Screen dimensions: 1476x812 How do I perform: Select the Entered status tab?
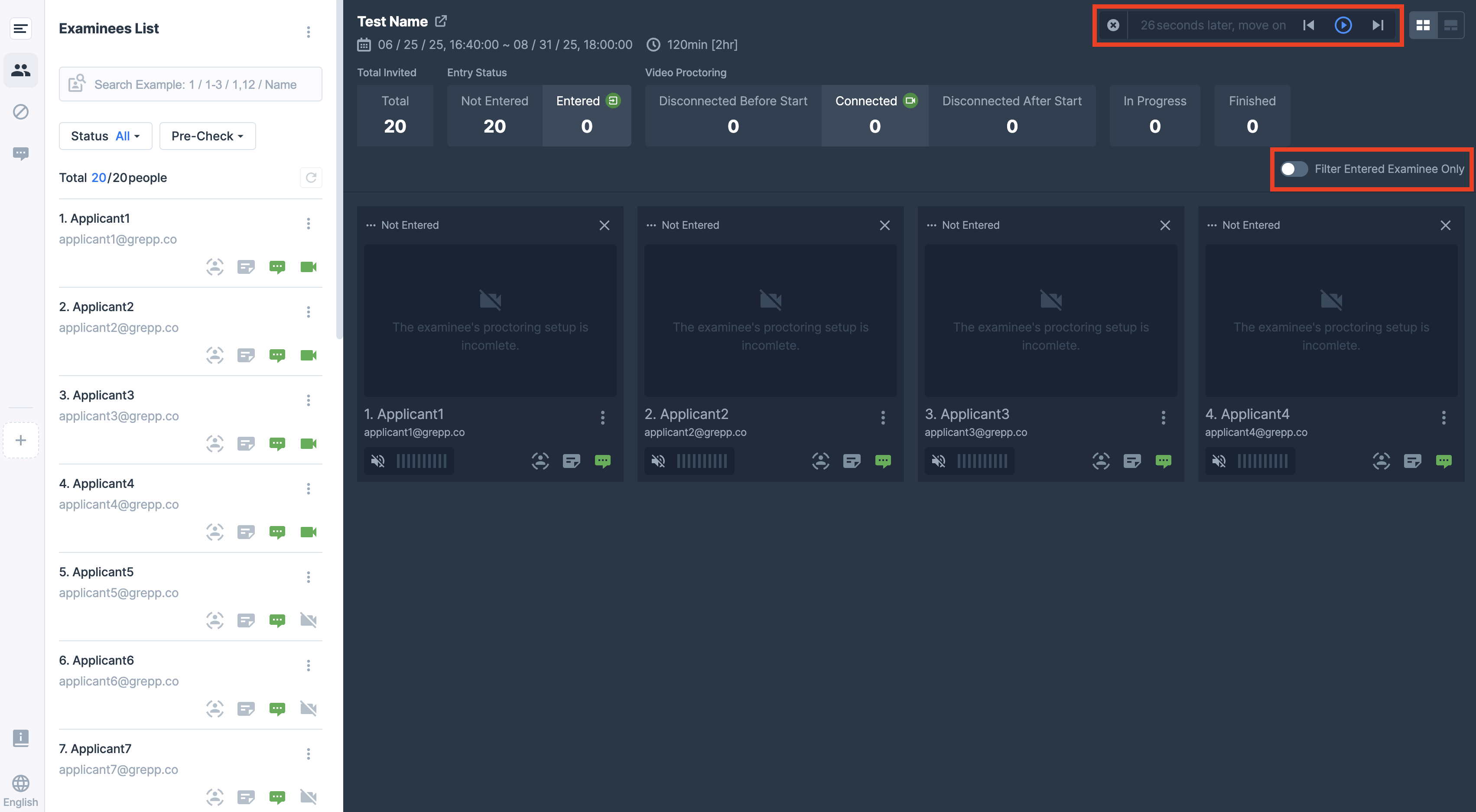click(x=587, y=115)
